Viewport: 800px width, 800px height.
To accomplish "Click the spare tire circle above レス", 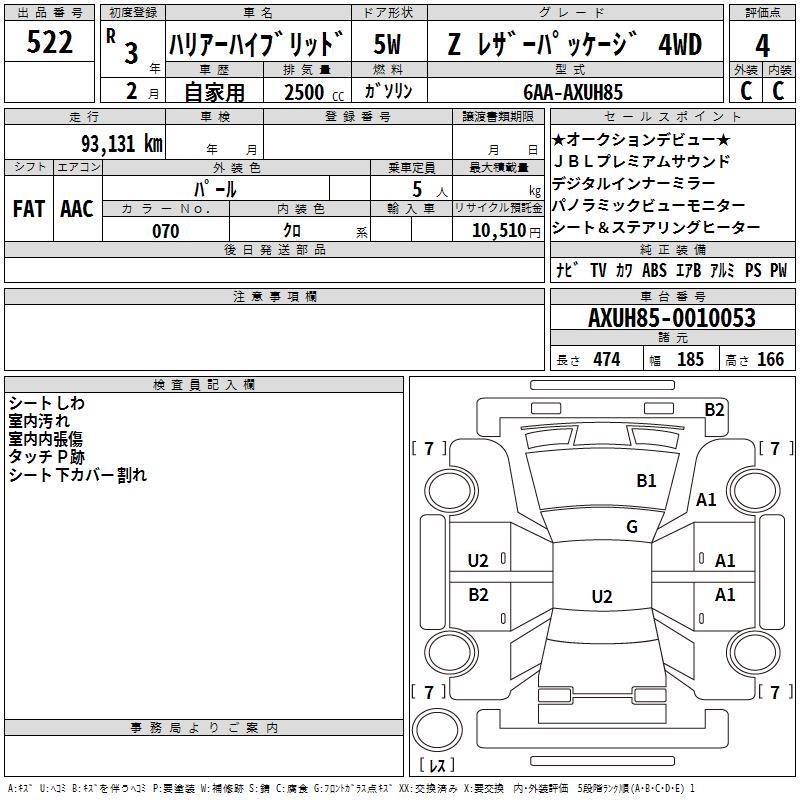I will (x=437, y=729).
